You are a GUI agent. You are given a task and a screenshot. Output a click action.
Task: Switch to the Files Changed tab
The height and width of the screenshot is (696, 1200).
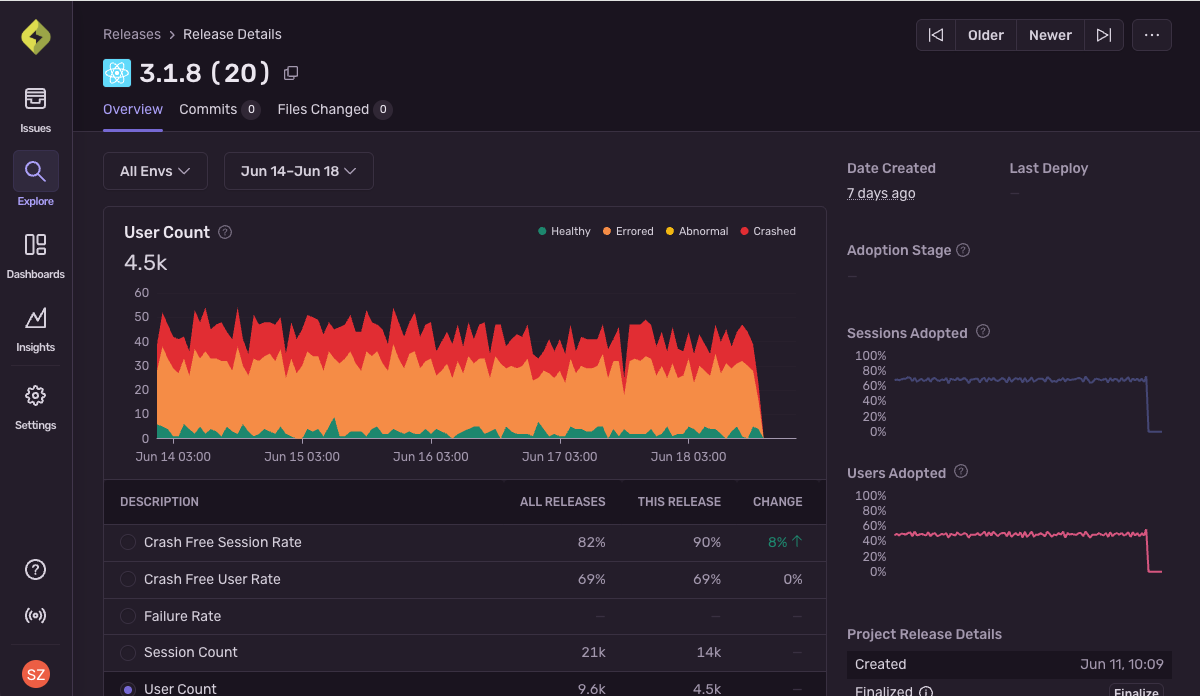click(x=325, y=109)
